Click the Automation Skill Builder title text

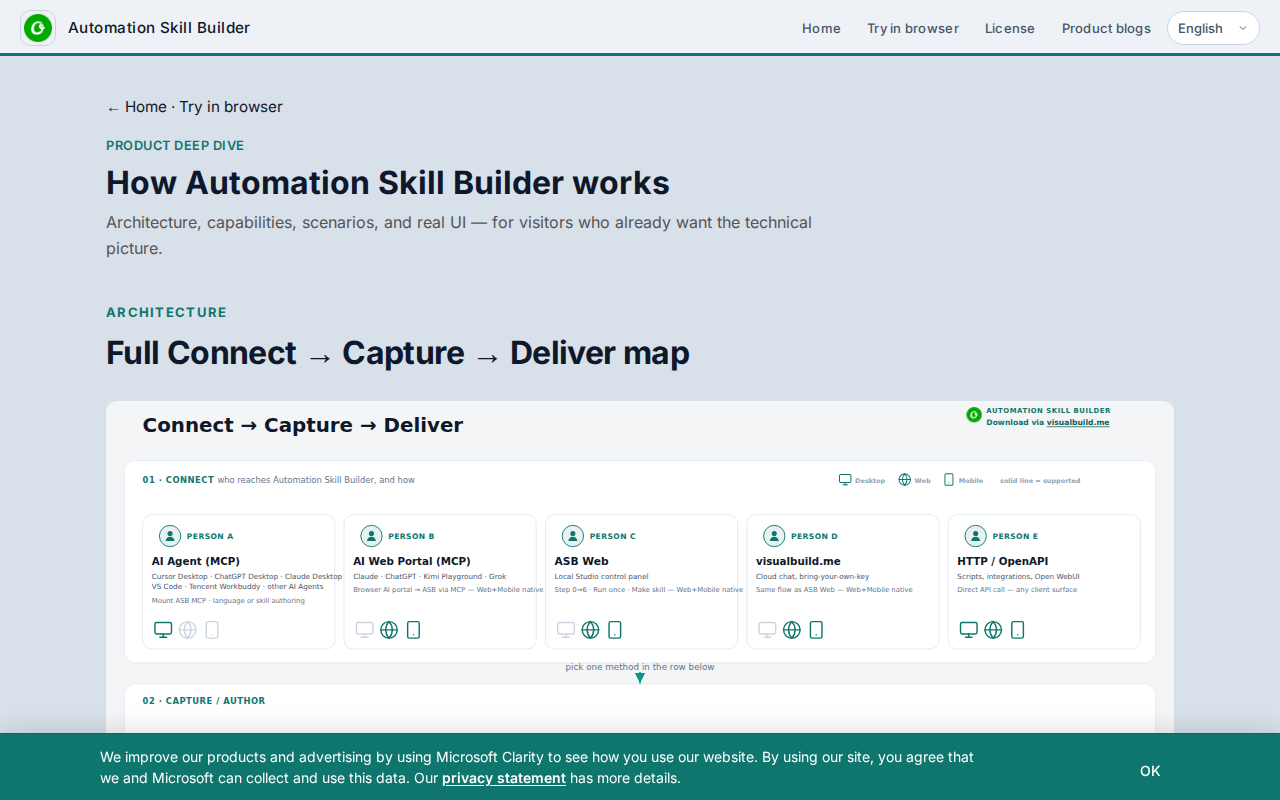[159, 28]
